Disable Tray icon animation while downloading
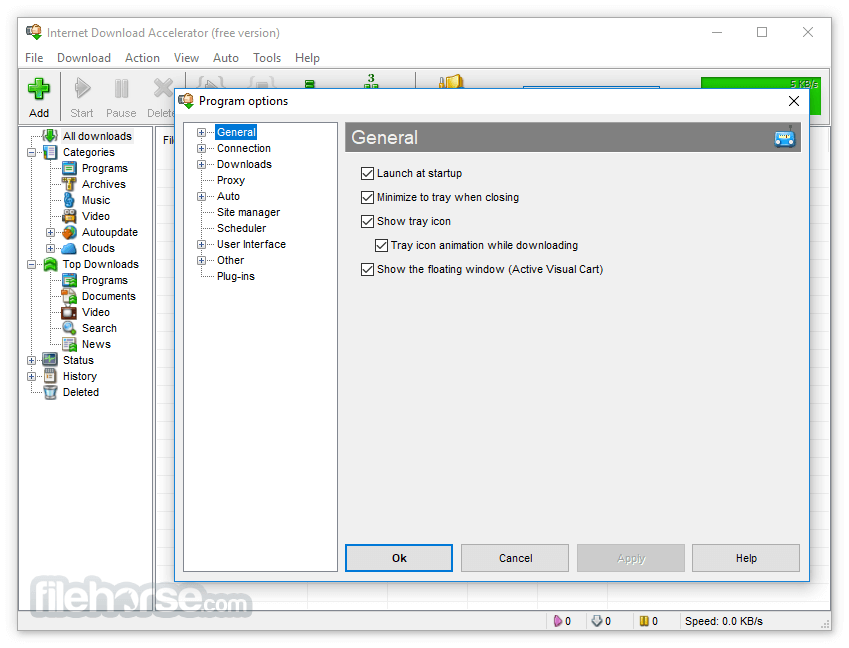This screenshot has width=849, height=648. point(381,245)
